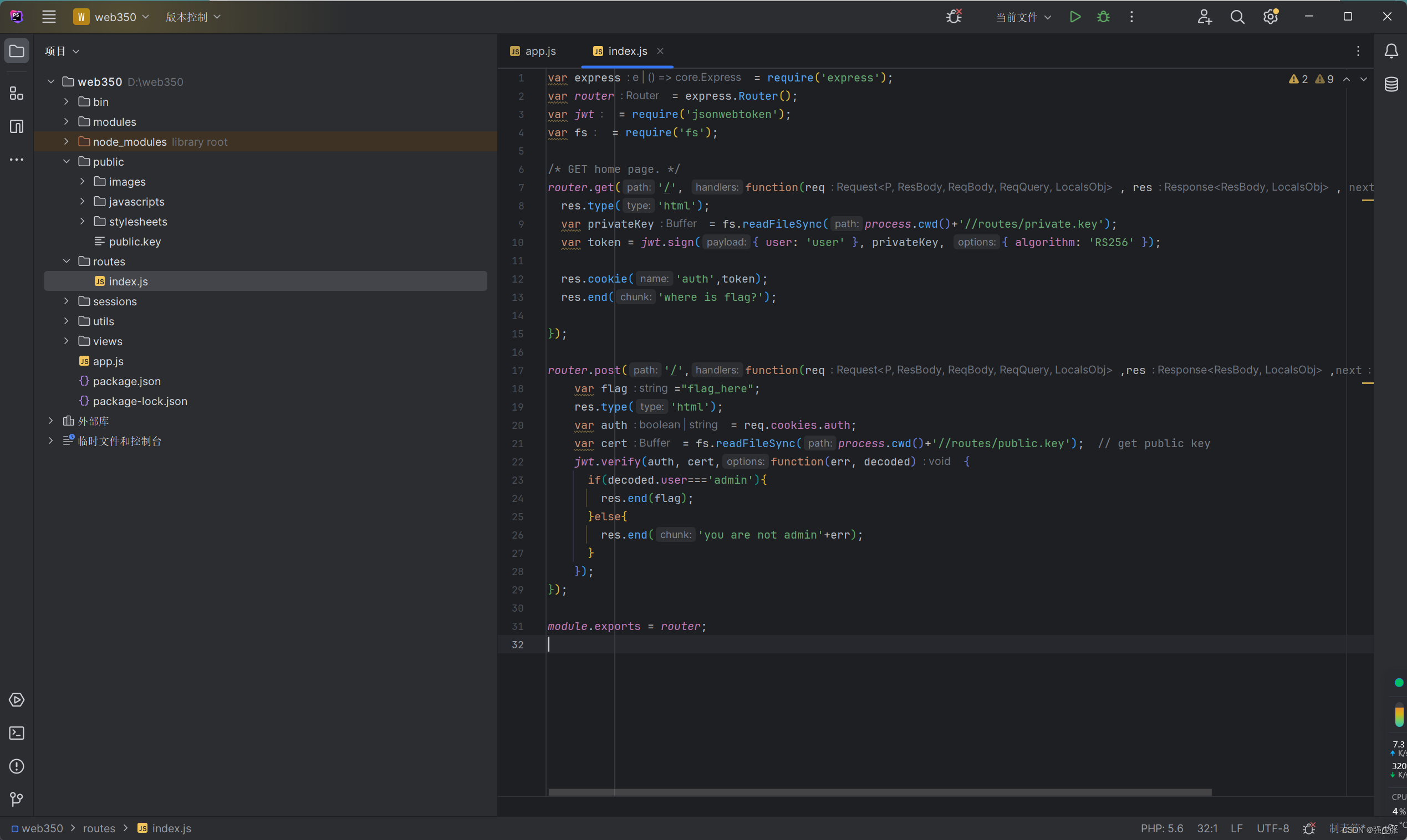
Task: Go to next highlighted error arrow
Action: pos(1363,79)
